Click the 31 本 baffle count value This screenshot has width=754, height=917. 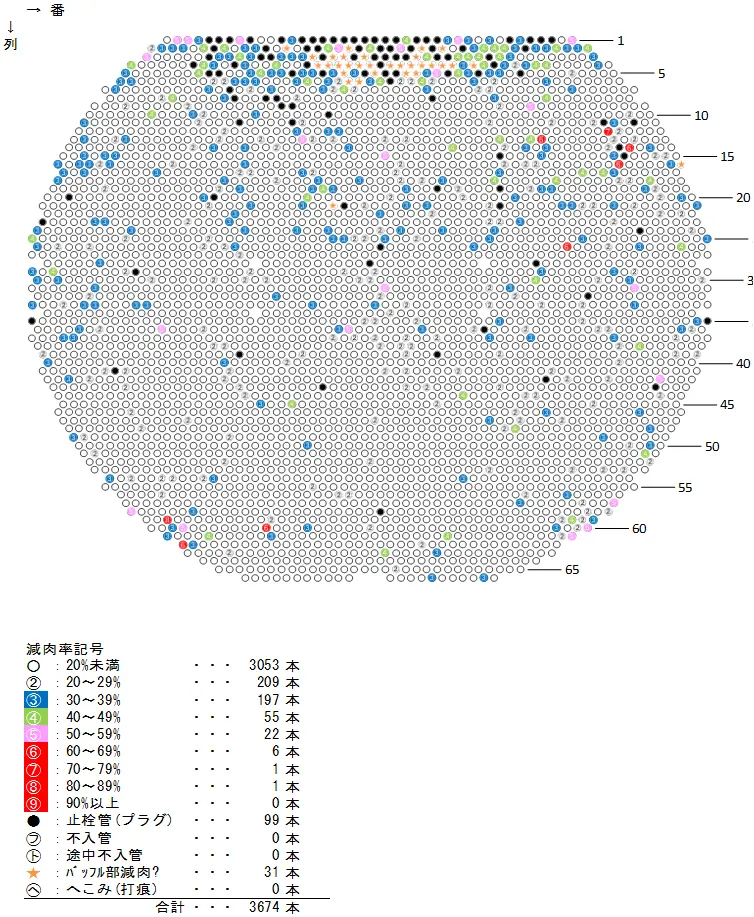[282, 873]
